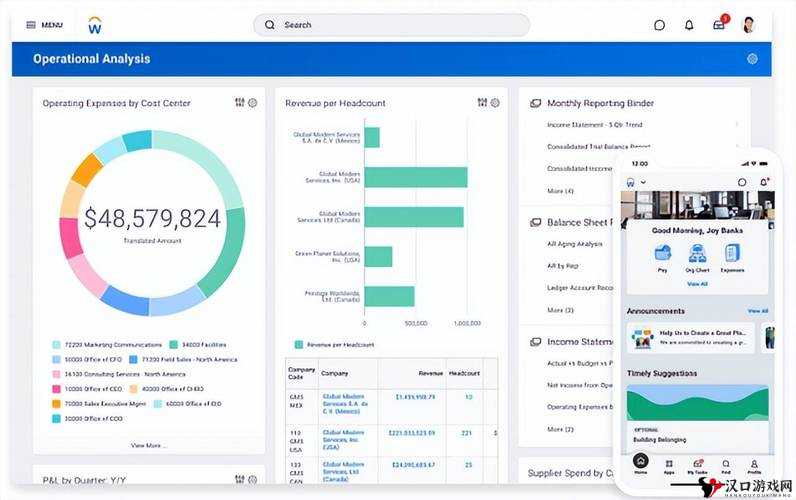Click the Income Statement section folder icon
796x500 pixels.
coord(535,342)
